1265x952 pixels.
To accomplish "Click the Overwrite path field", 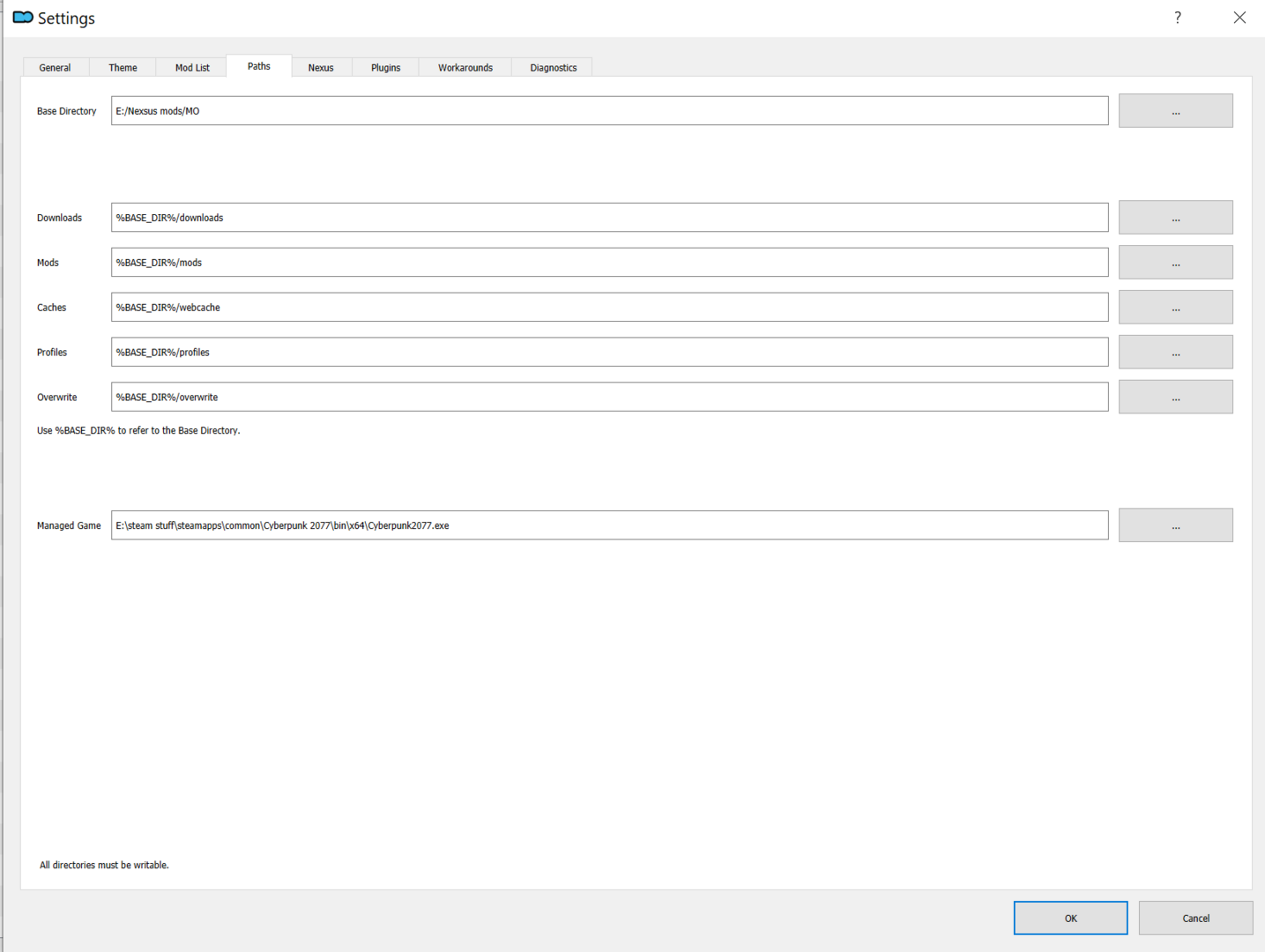I will coord(609,398).
